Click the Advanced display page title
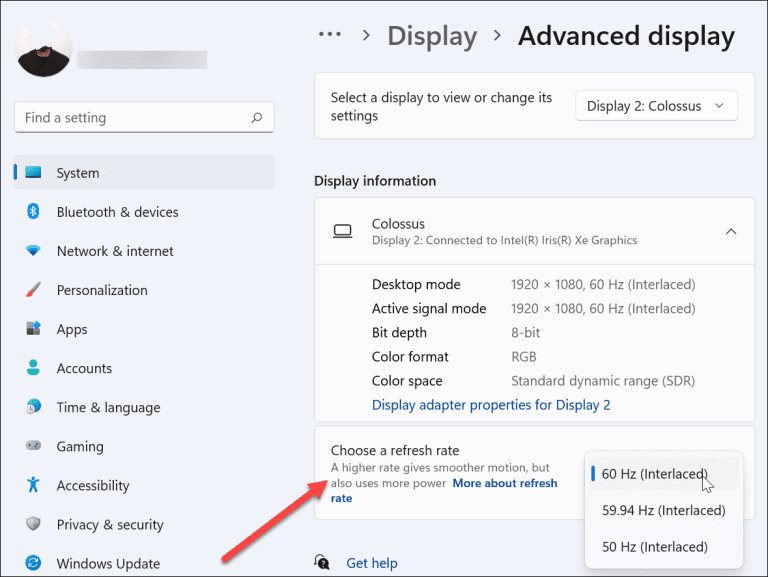Screen dimensions: 768x577 (x=626, y=36)
